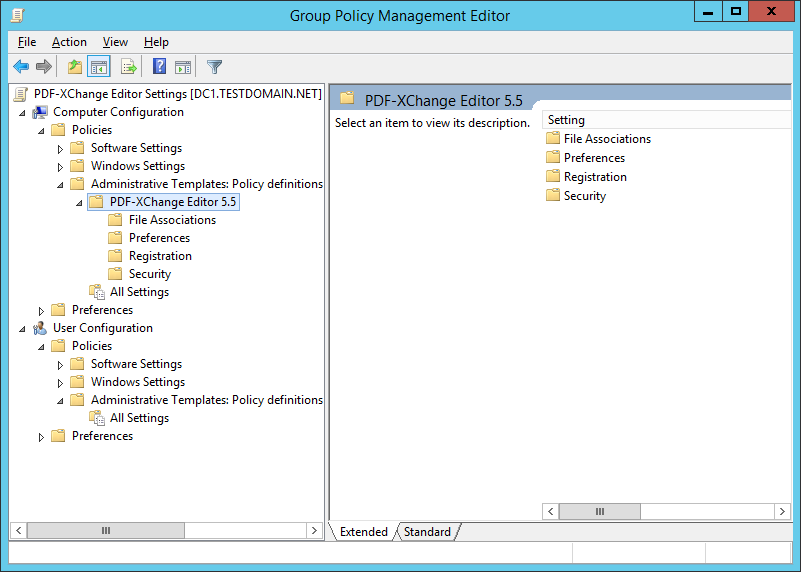Expand Preferences under User Configuration
Image resolution: width=801 pixels, height=572 pixels.
pyautogui.click(x=41, y=437)
